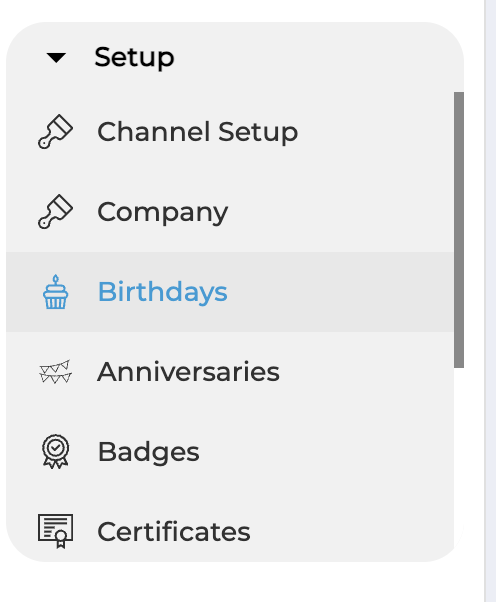Click the paintbrush icon next to Company

click(x=55, y=212)
